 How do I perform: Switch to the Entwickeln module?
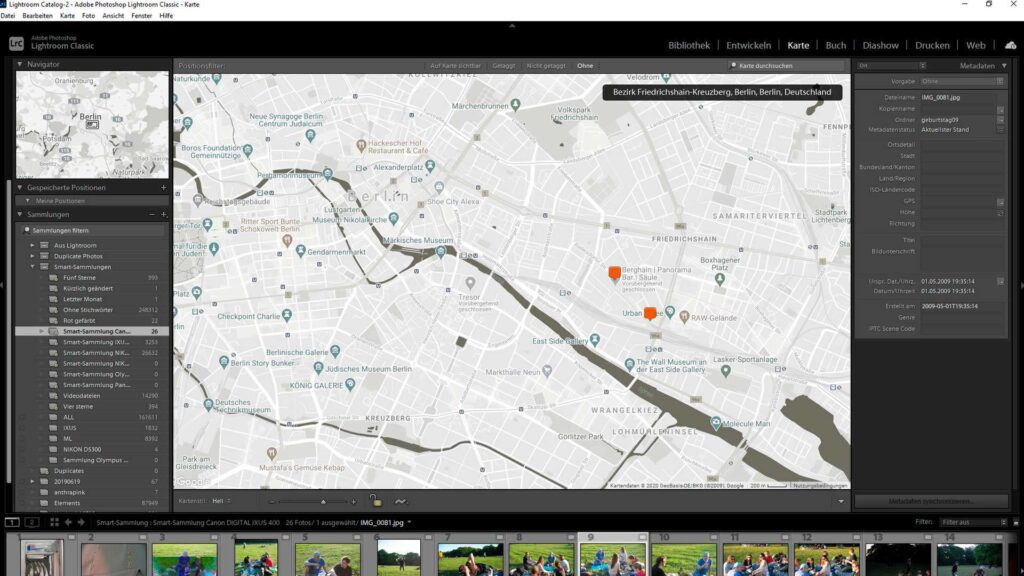pyautogui.click(x=748, y=45)
